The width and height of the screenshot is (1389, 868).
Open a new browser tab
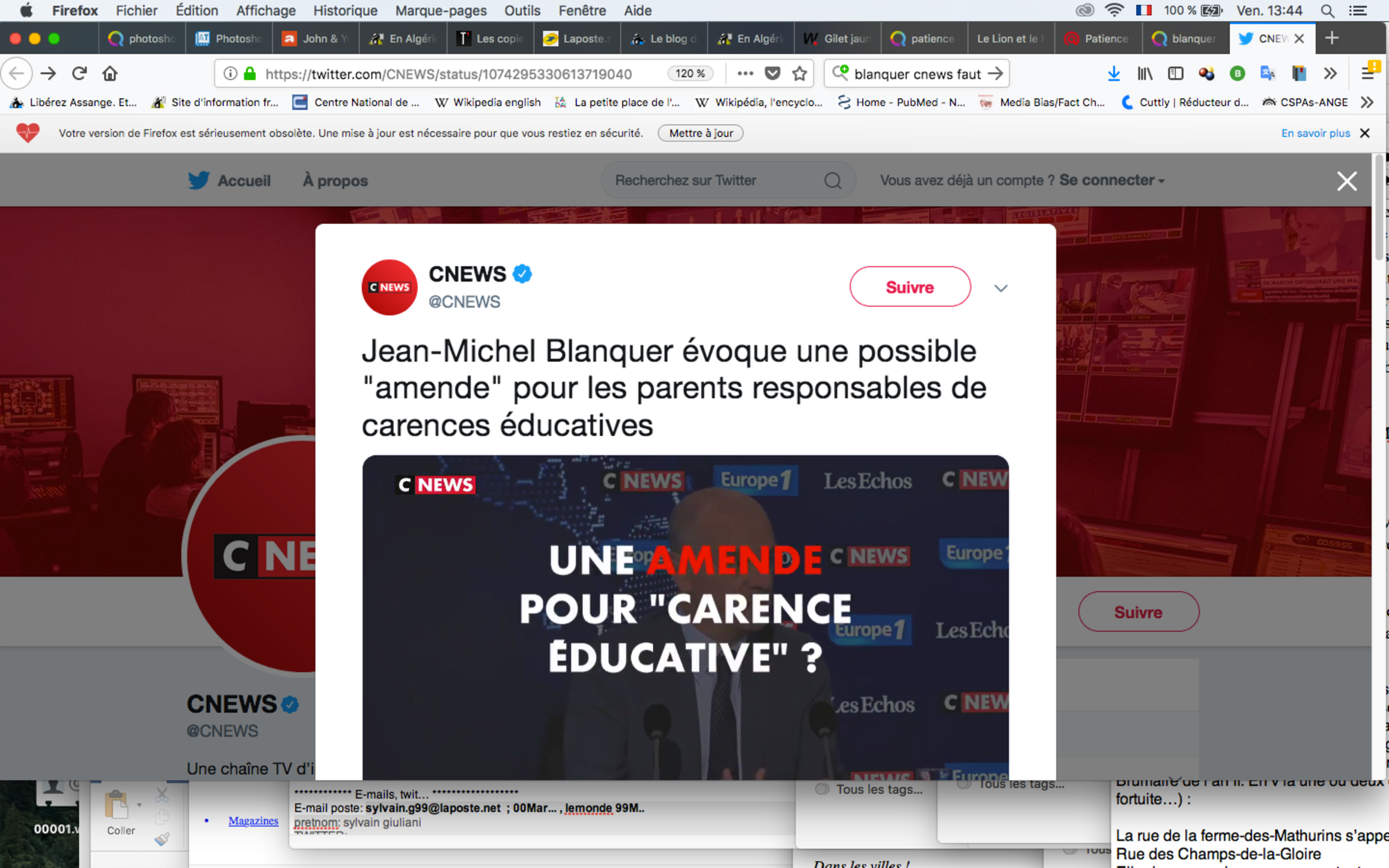pyautogui.click(x=1332, y=39)
